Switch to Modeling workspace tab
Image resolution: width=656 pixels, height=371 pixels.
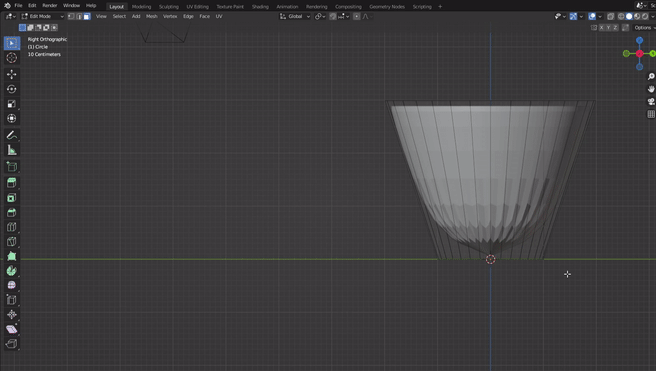(x=141, y=7)
